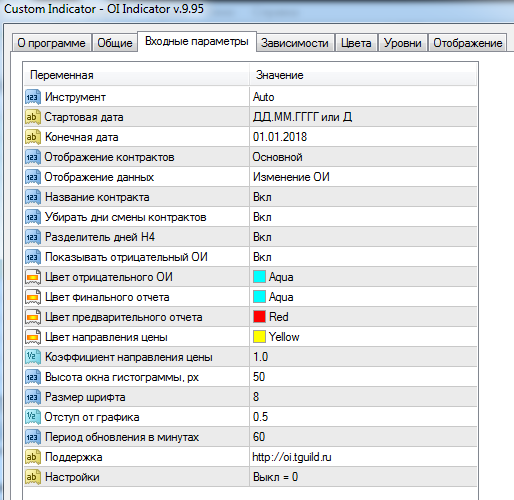
Task: Click the Red label for предварительного отчета
Action: coord(279,317)
